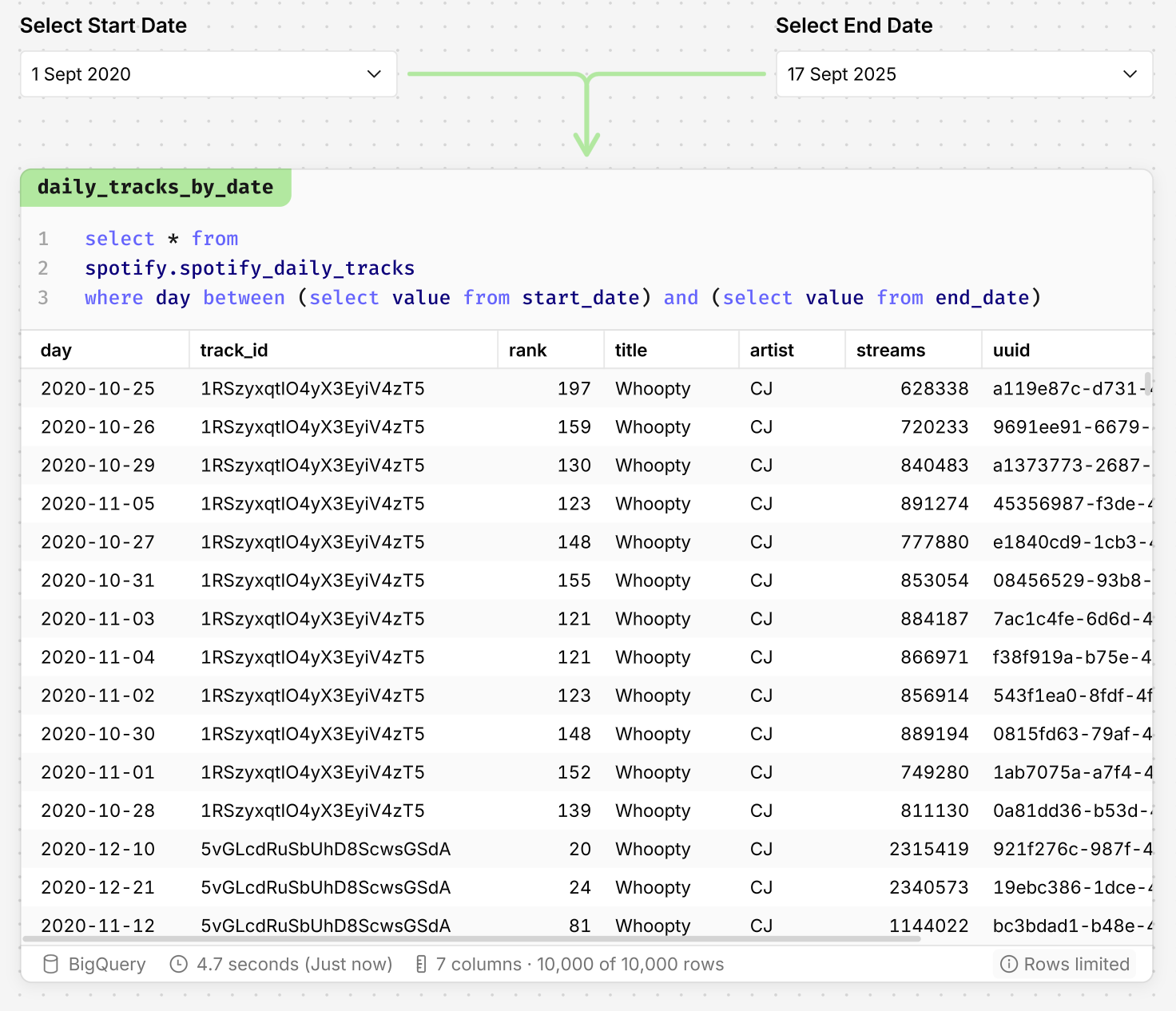Expand start date chevron arrow
The image size is (1176, 1011).
pyautogui.click(x=374, y=74)
